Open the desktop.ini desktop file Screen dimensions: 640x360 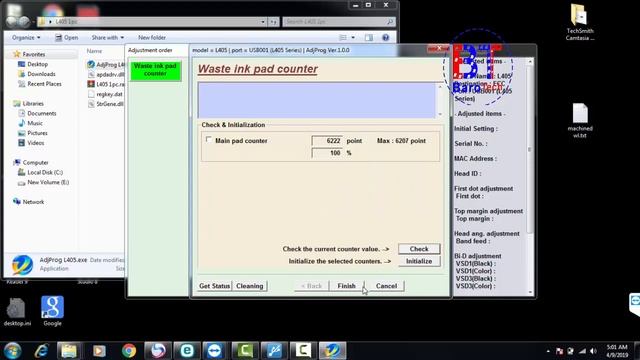[x=17, y=312]
